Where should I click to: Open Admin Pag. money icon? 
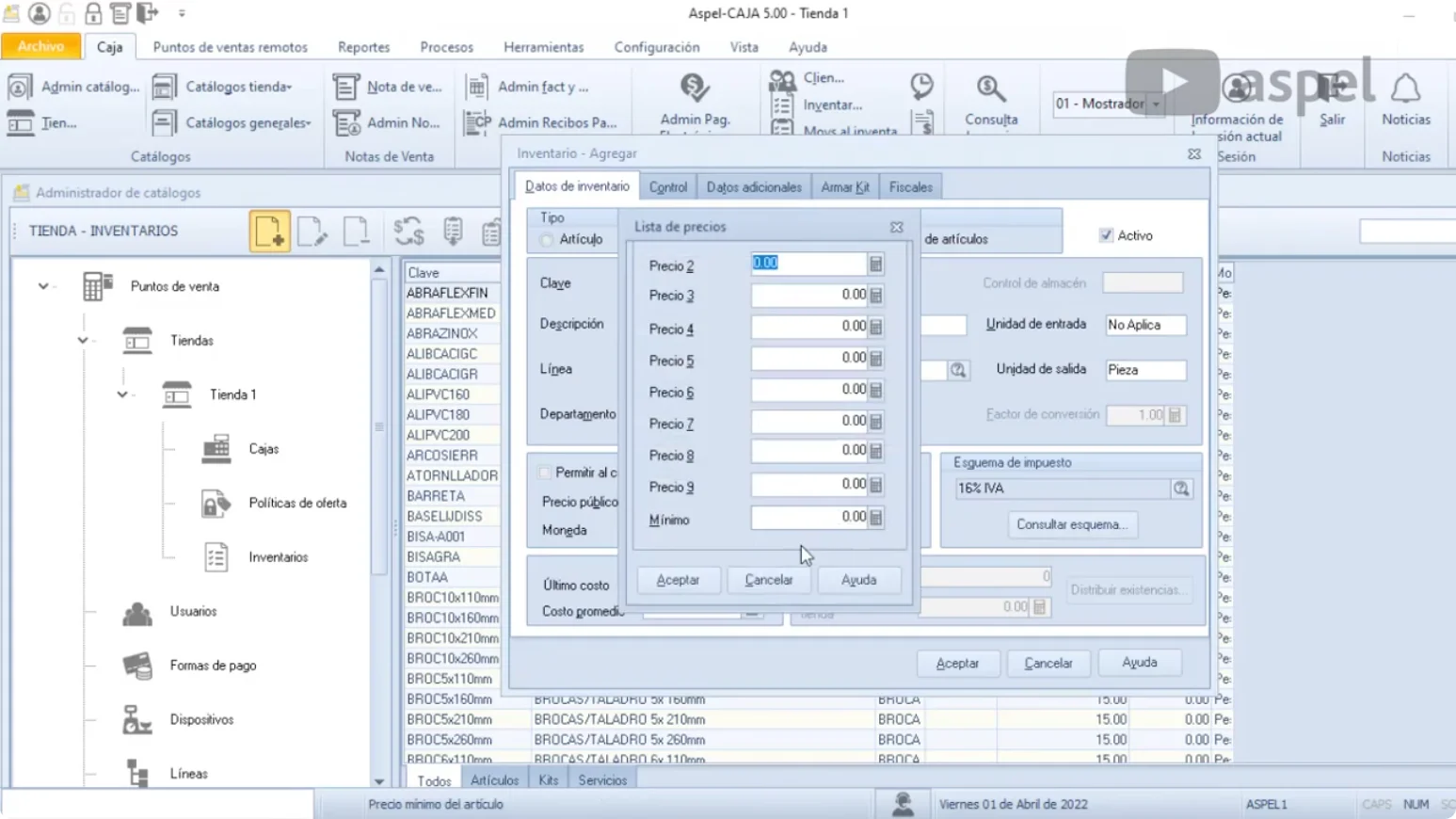[695, 88]
